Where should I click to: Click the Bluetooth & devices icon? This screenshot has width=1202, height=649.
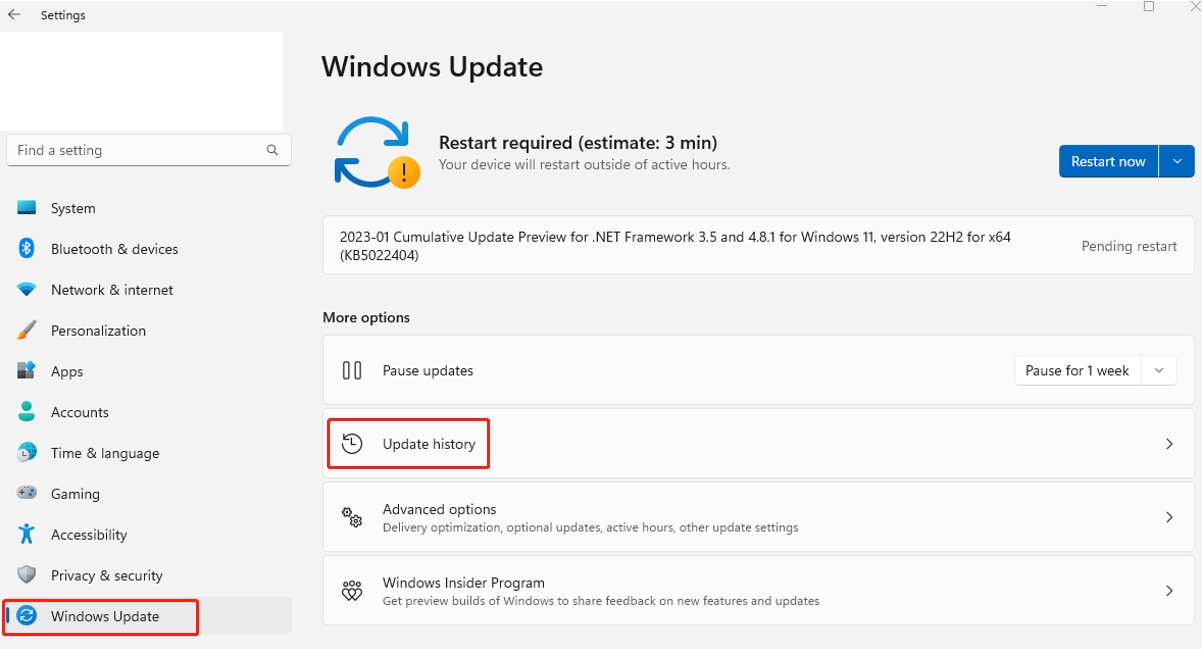[x=27, y=249]
